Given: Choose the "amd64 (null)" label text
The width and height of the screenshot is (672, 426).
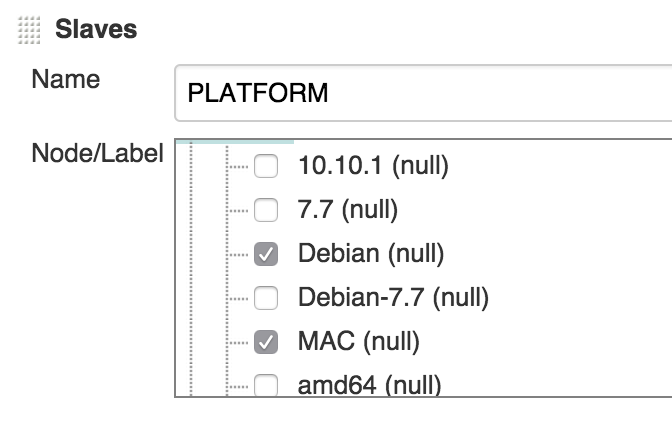Looking at the screenshot, I should (369, 385).
